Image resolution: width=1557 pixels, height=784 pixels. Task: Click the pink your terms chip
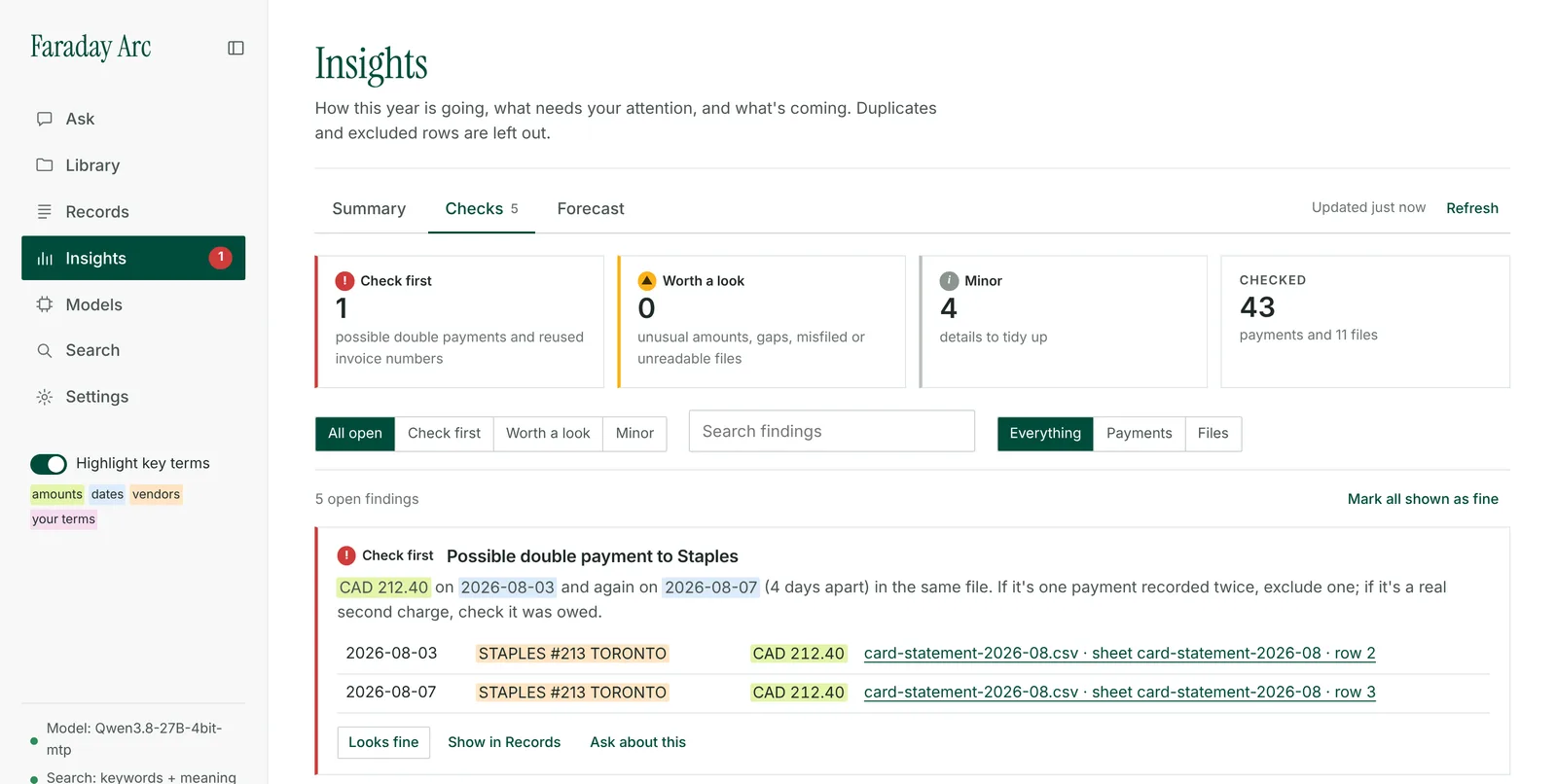[x=63, y=519]
